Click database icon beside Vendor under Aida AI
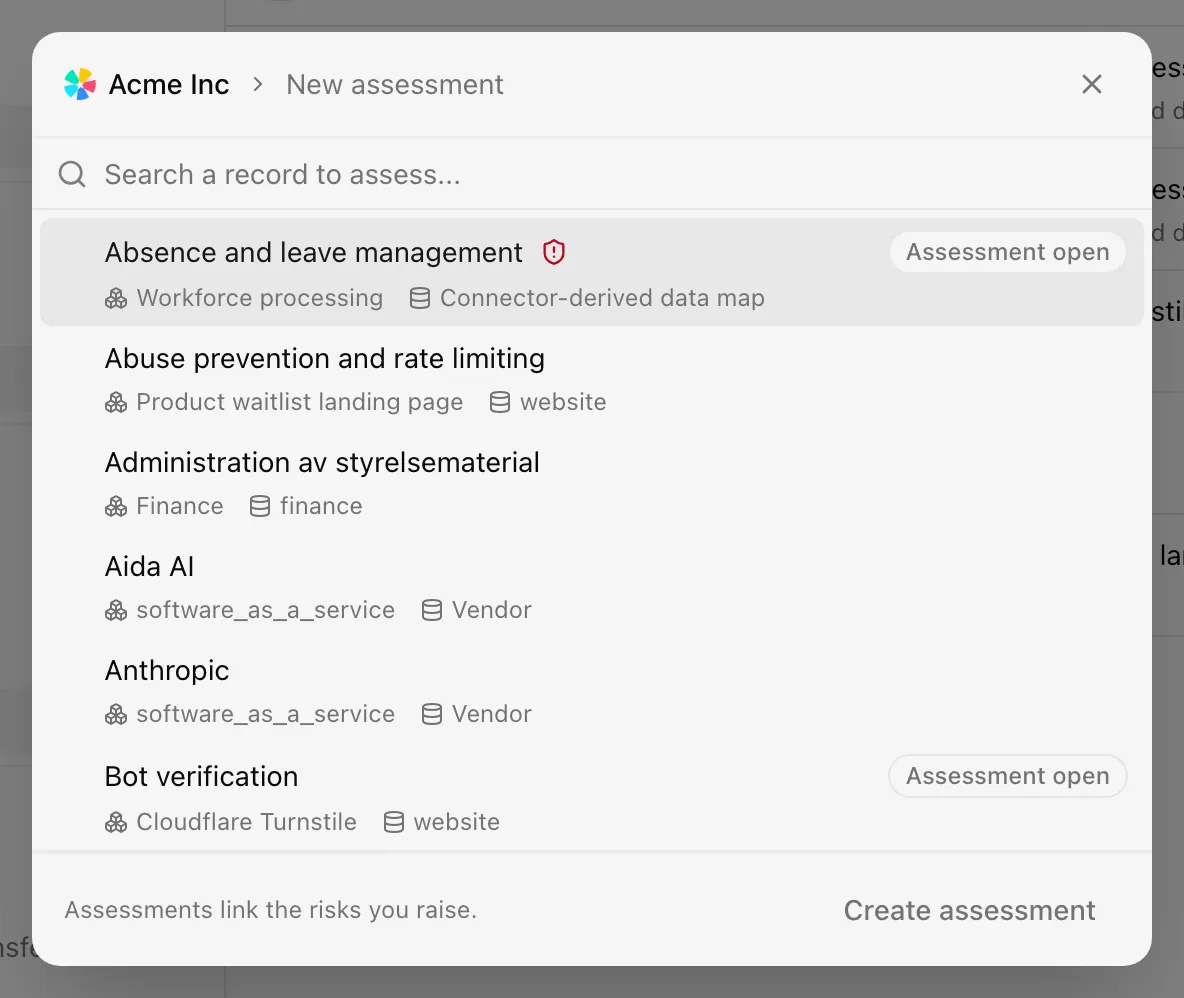 (x=432, y=611)
